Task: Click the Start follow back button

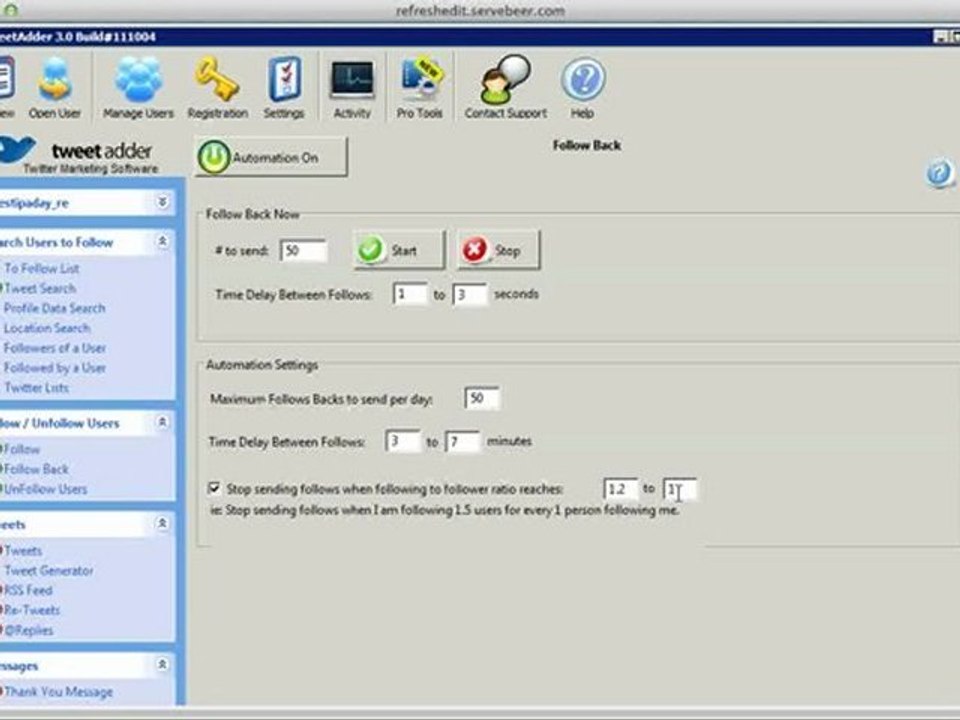Action: click(x=399, y=250)
